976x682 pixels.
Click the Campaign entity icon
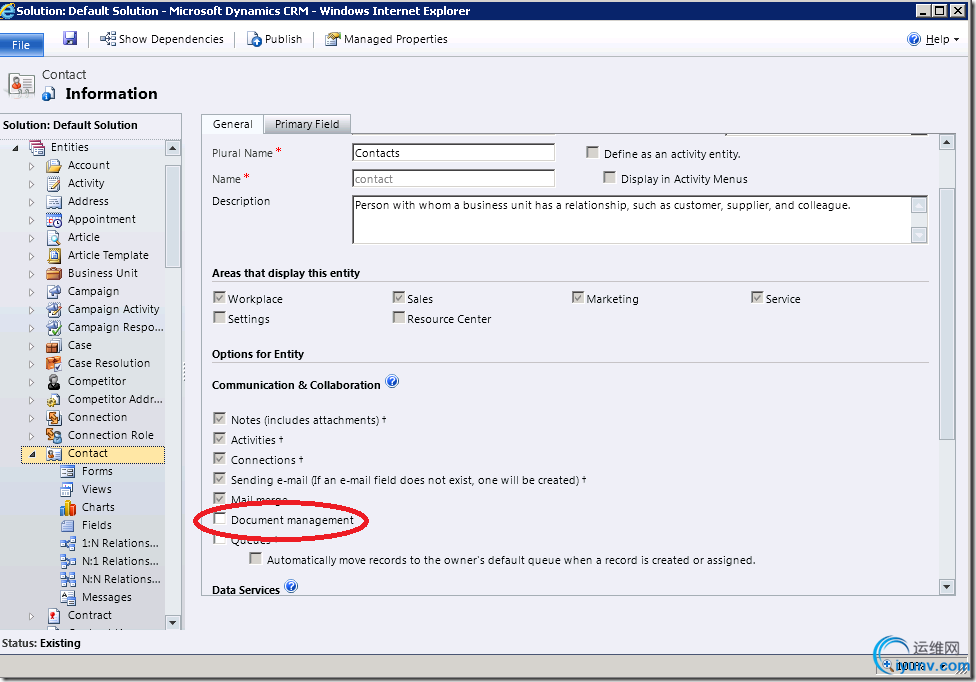click(x=54, y=292)
